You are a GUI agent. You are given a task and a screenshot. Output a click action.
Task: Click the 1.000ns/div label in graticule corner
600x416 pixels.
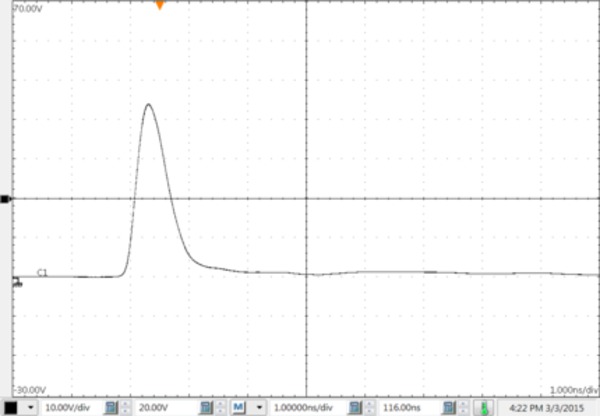(x=574, y=390)
